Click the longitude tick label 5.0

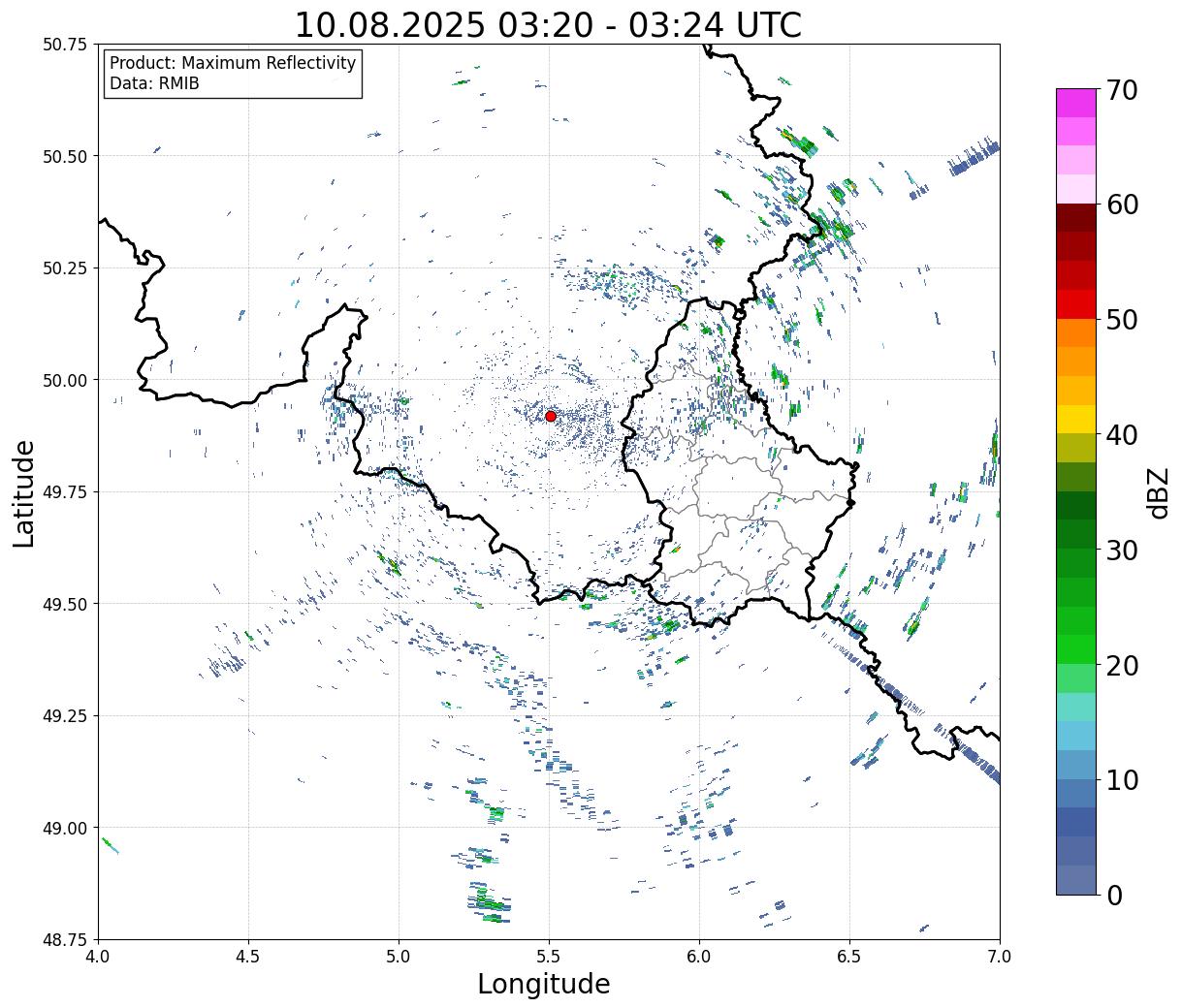click(399, 957)
